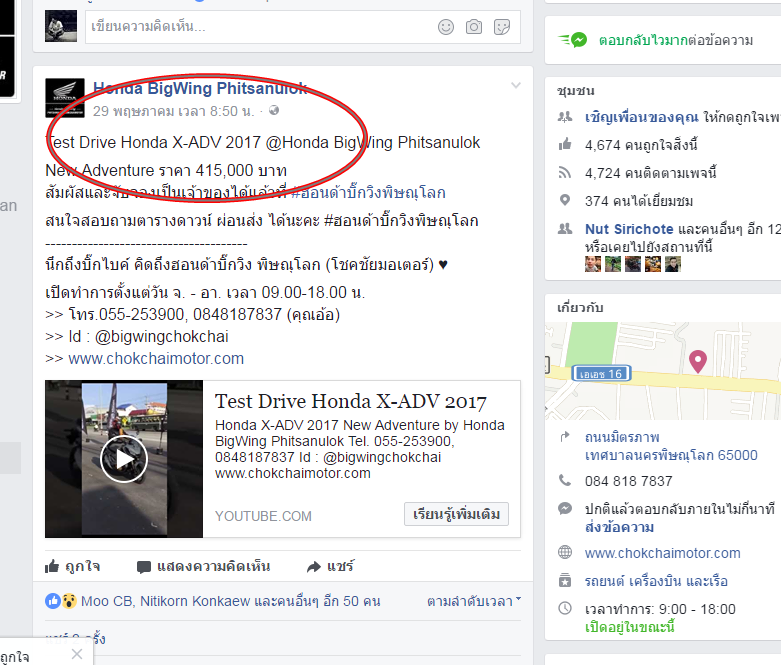
Task: Click the messenger quick-reply badge icon
Action: tap(573, 40)
